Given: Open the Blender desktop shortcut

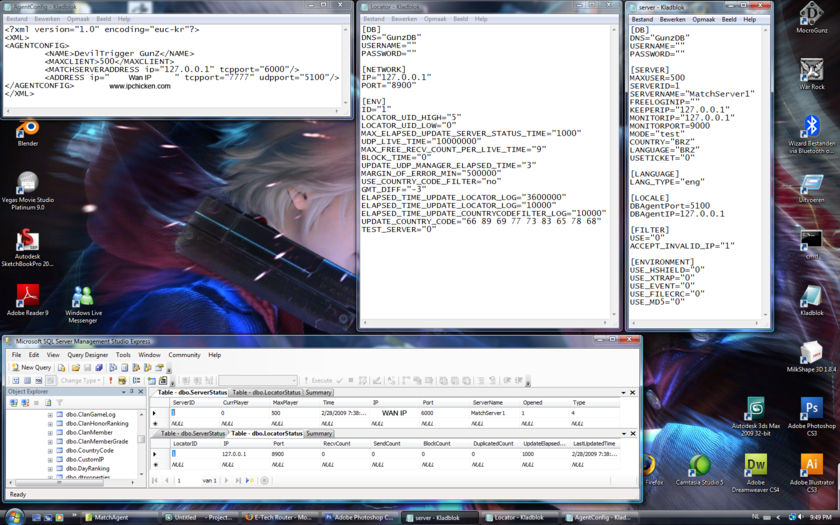Looking at the screenshot, I should 27,129.
